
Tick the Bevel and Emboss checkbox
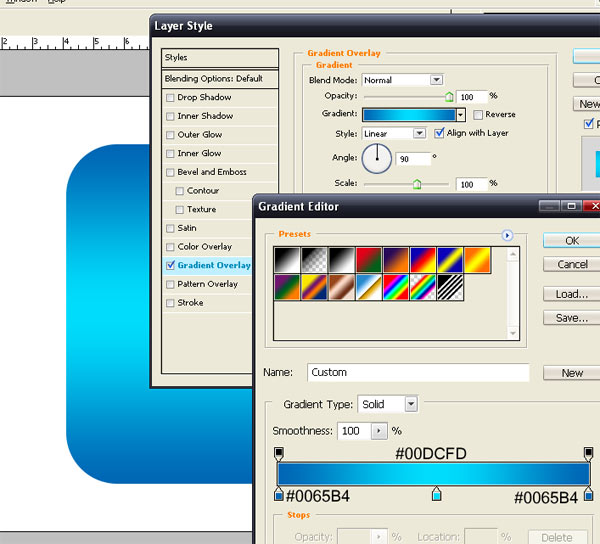tap(170, 173)
